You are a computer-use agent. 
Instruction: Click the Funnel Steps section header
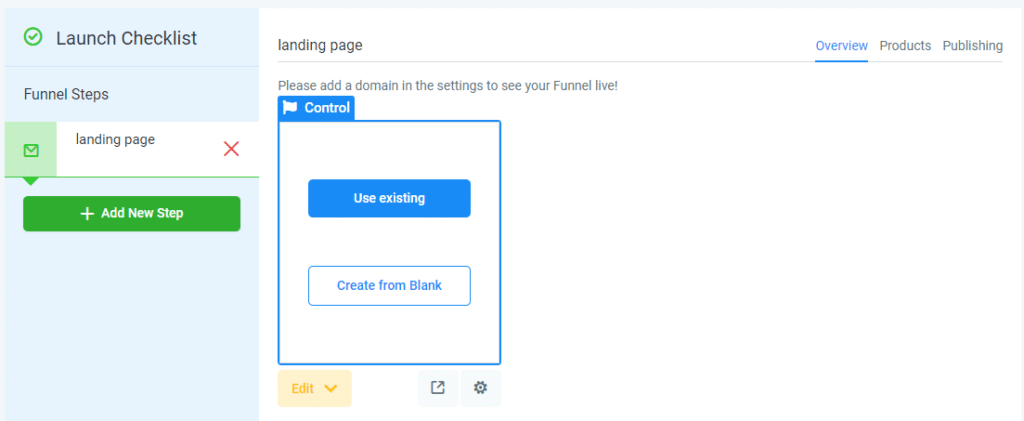point(66,95)
